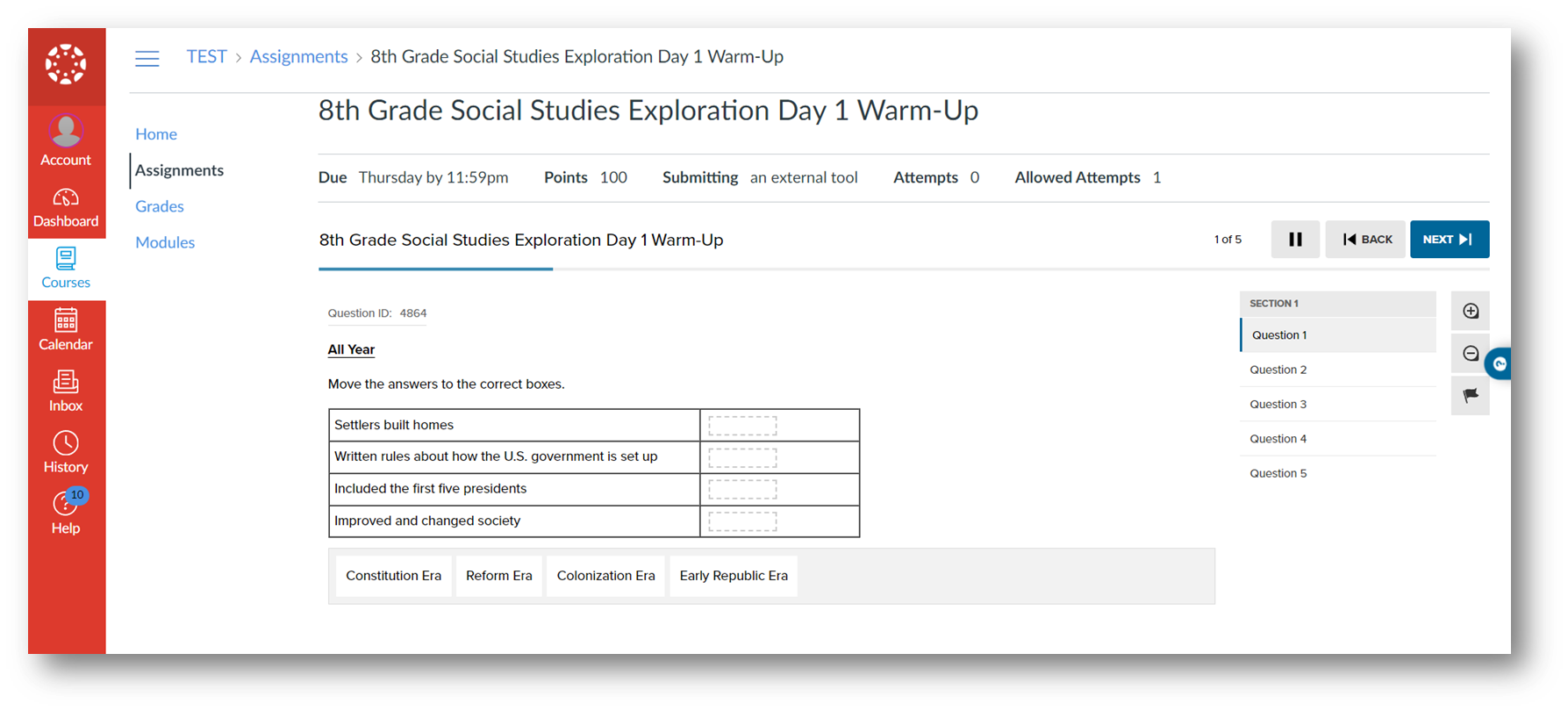The width and height of the screenshot is (1568, 711).
Task: Open the Account avatar menu
Action: coord(66,140)
